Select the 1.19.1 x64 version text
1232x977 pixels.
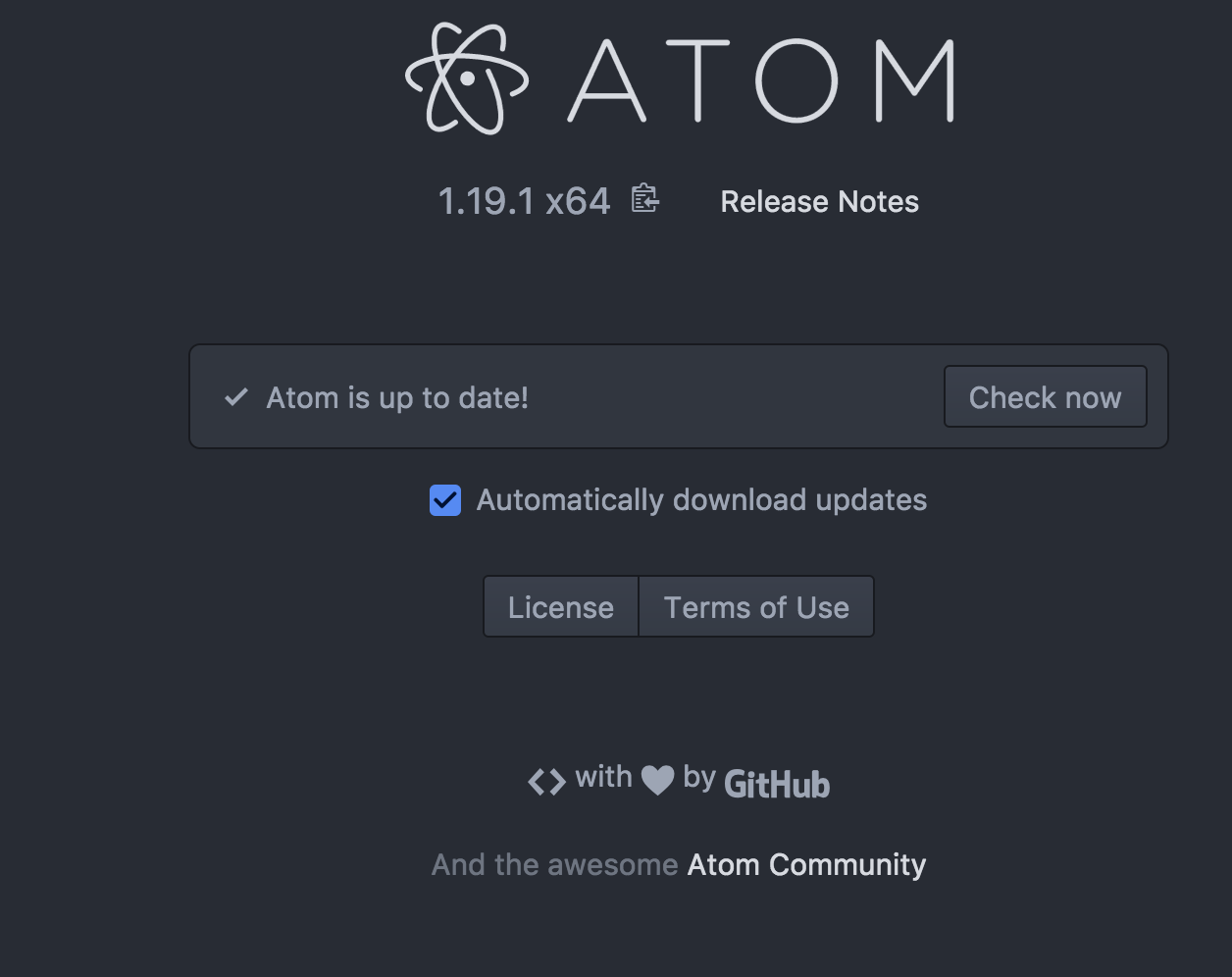pyautogui.click(x=524, y=200)
